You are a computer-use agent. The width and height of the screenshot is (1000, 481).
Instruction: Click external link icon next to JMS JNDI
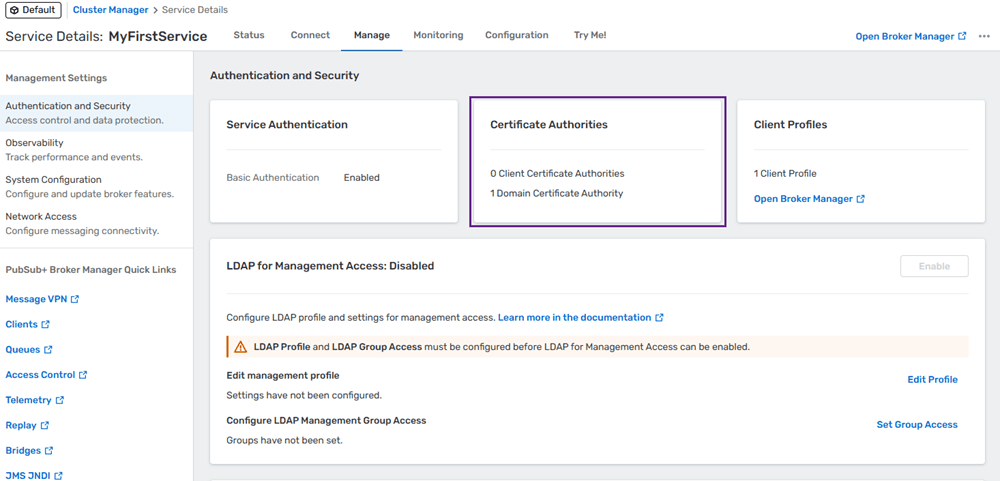point(58,476)
